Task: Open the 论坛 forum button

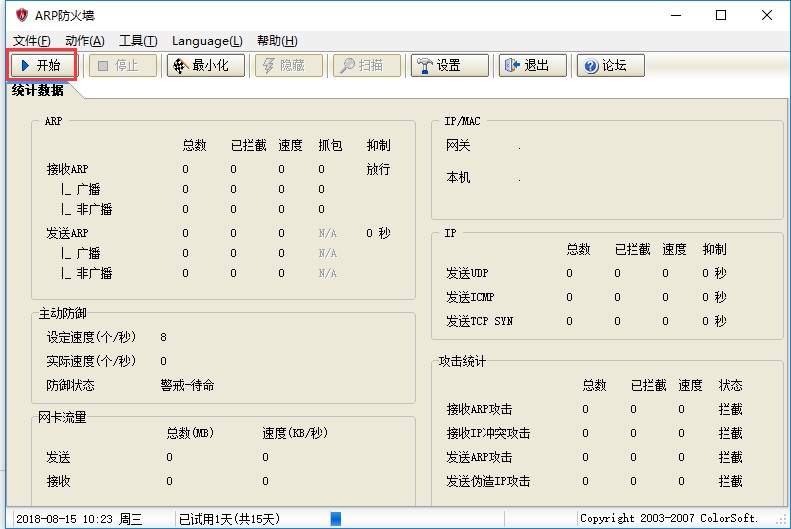Action: [x=611, y=66]
